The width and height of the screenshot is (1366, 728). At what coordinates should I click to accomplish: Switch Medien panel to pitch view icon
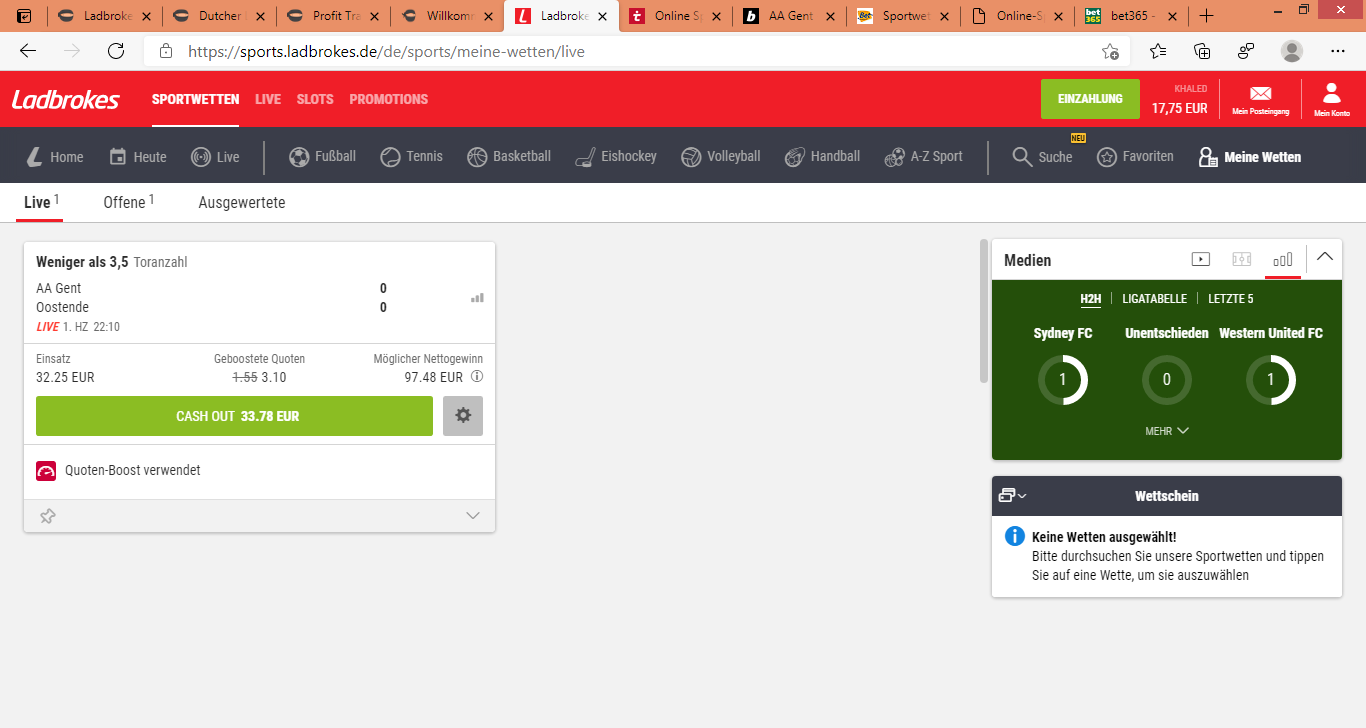coord(1242,259)
